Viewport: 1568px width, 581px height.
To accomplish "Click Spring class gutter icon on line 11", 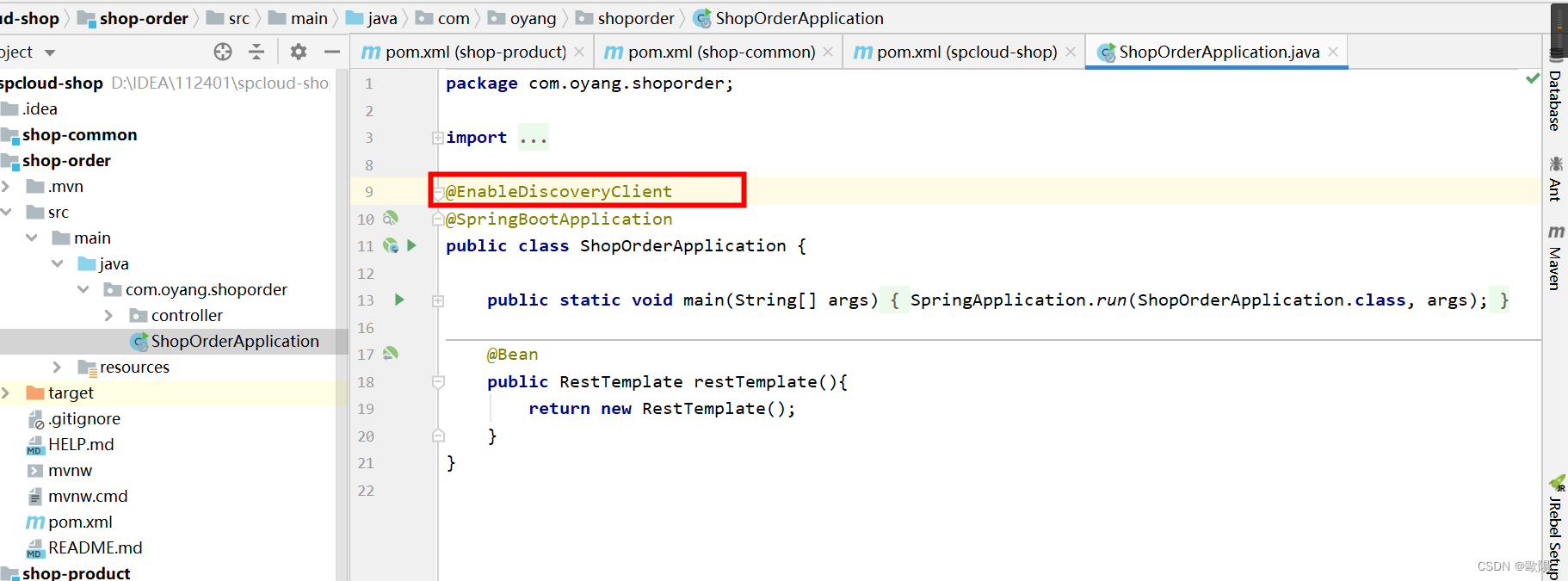I will [391, 246].
